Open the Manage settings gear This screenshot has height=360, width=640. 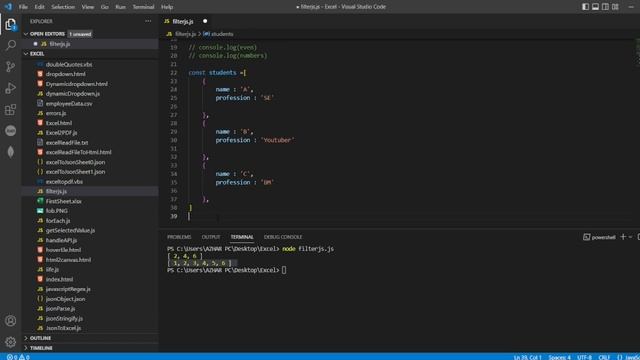tap(11, 342)
